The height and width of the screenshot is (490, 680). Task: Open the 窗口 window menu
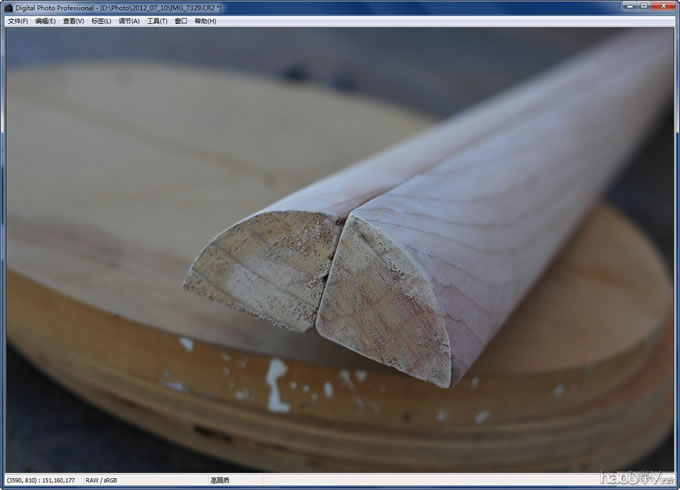tap(181, 20)
